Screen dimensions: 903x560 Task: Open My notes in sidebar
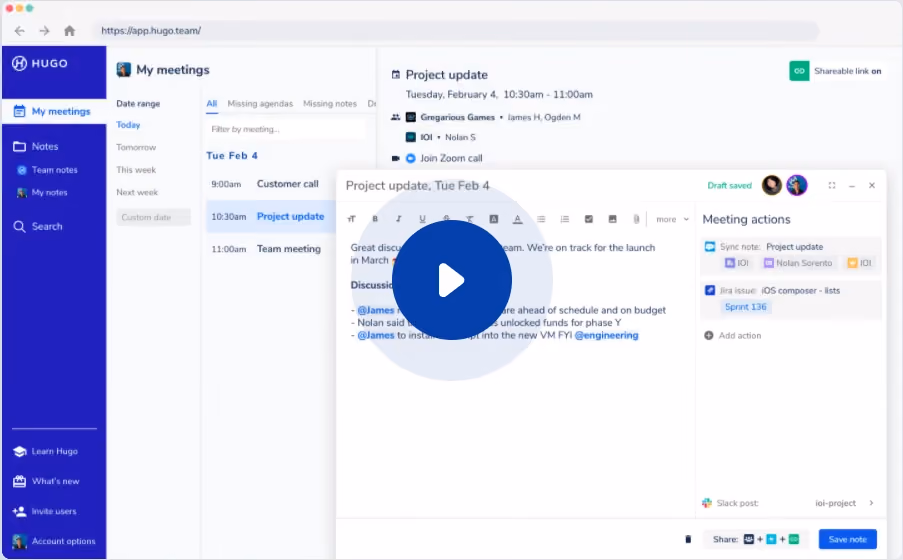(42, 192)
